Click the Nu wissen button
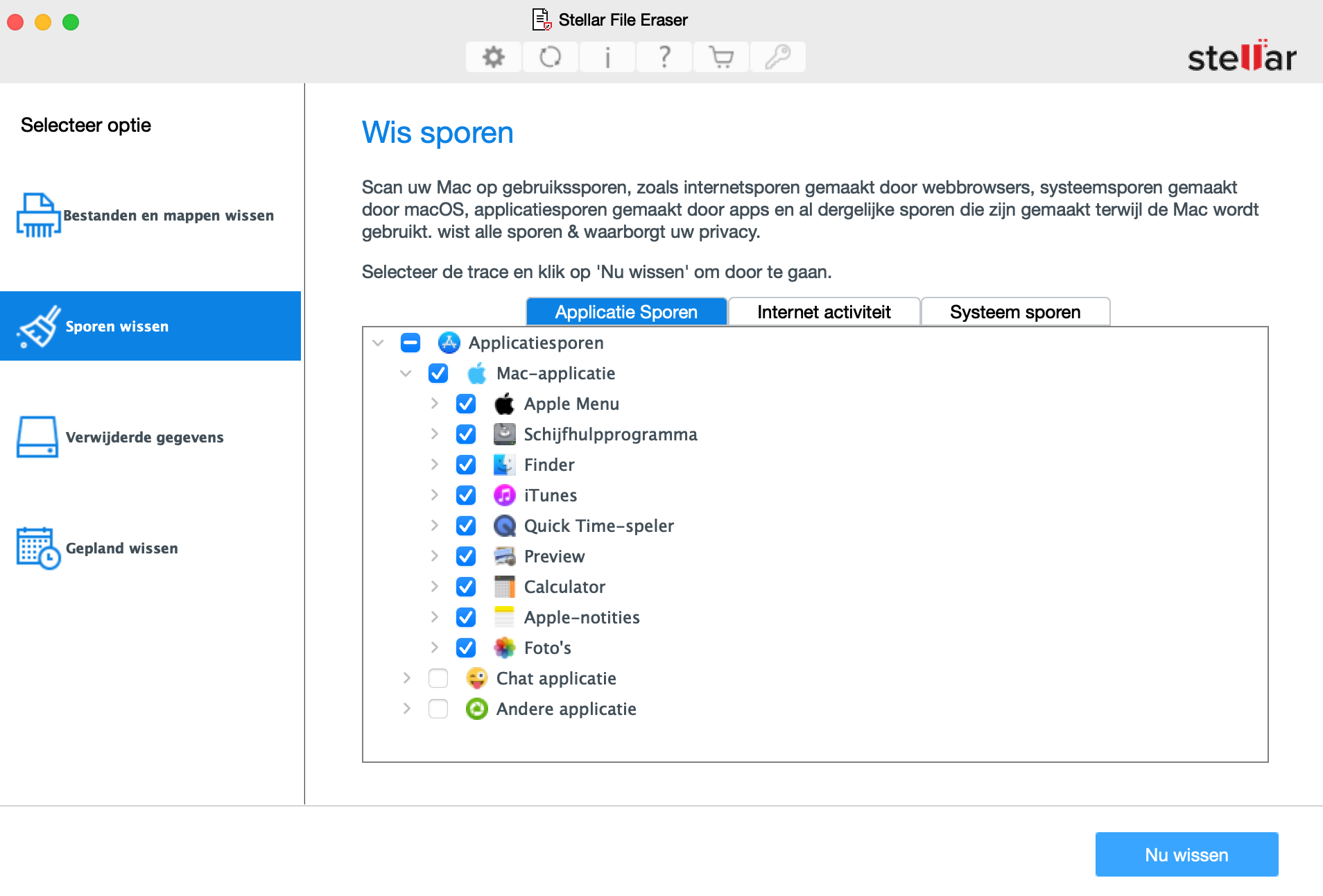The image size is (1323, 896). pyautogui.click(x=1186, y=854)
